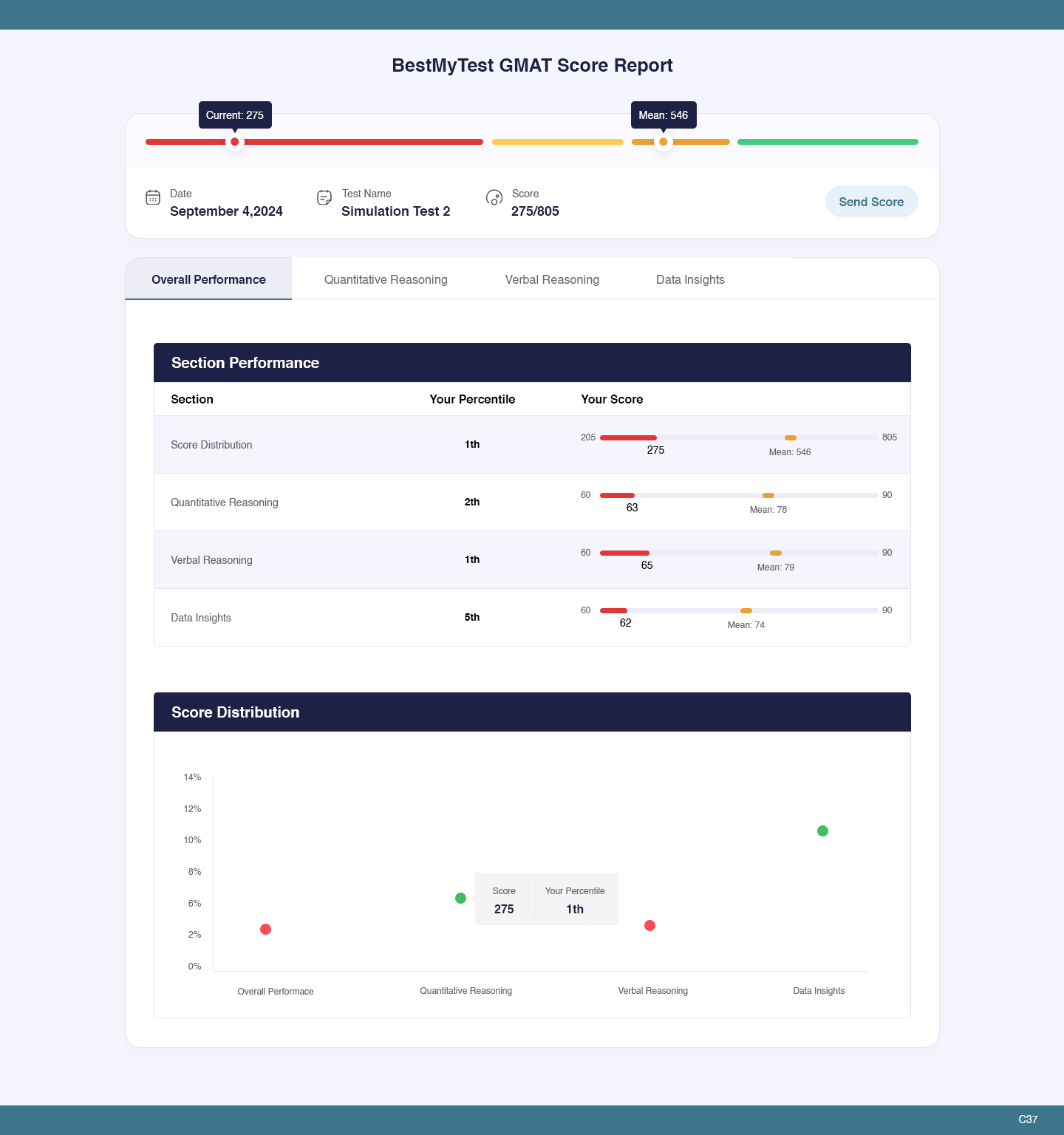This screenshot has width=1064, height=1135.
Task: Click the red dot above Overall Performace
Action: tap(266, 929)
